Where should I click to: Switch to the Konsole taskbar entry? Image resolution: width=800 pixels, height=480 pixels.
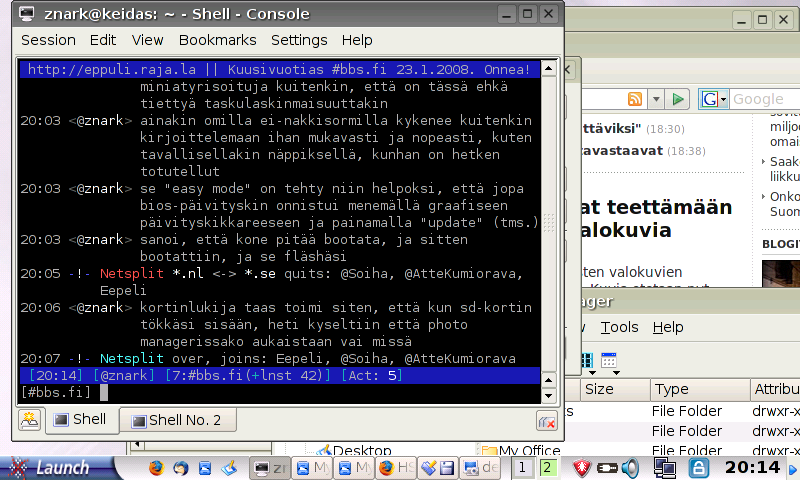point(270,468)
